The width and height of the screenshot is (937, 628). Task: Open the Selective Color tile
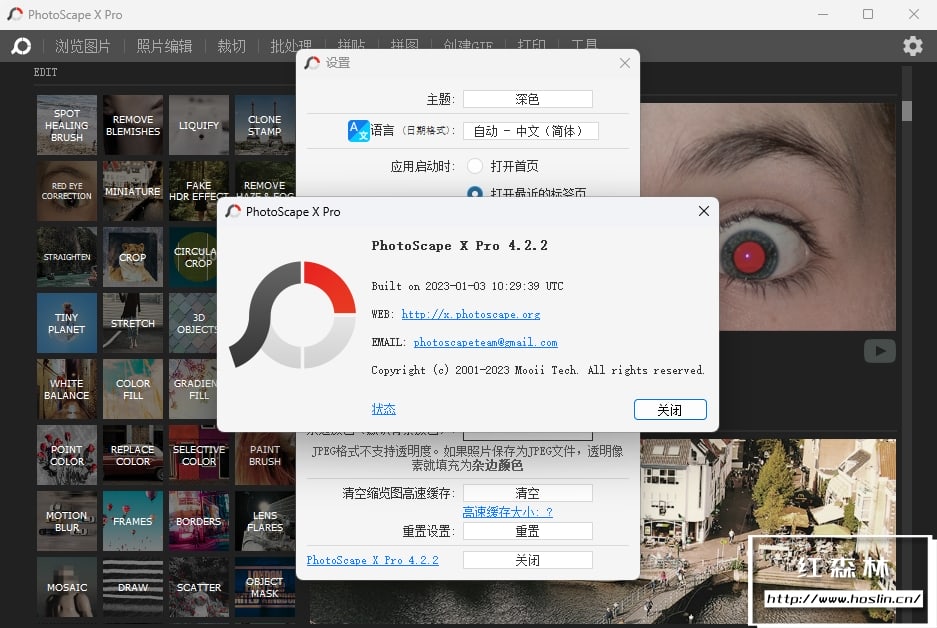[x=199, y=455]
